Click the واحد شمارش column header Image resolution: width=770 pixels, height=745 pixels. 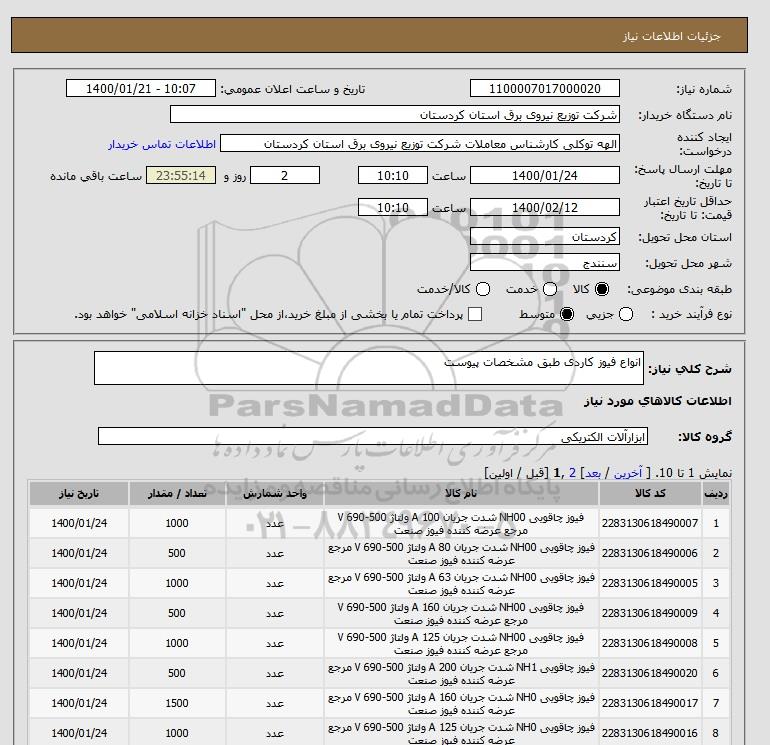[275, 494]
